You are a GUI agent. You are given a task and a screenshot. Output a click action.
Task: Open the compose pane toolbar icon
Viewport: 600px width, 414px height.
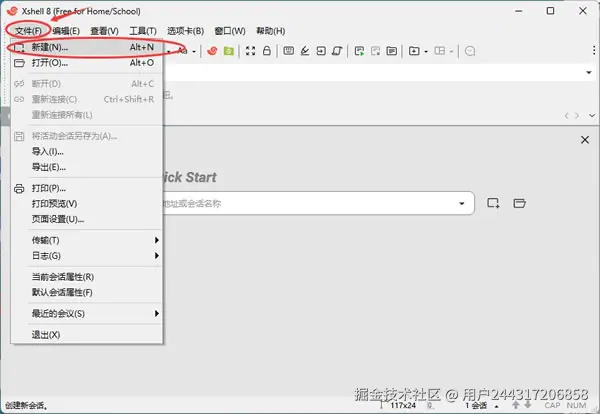391,51
